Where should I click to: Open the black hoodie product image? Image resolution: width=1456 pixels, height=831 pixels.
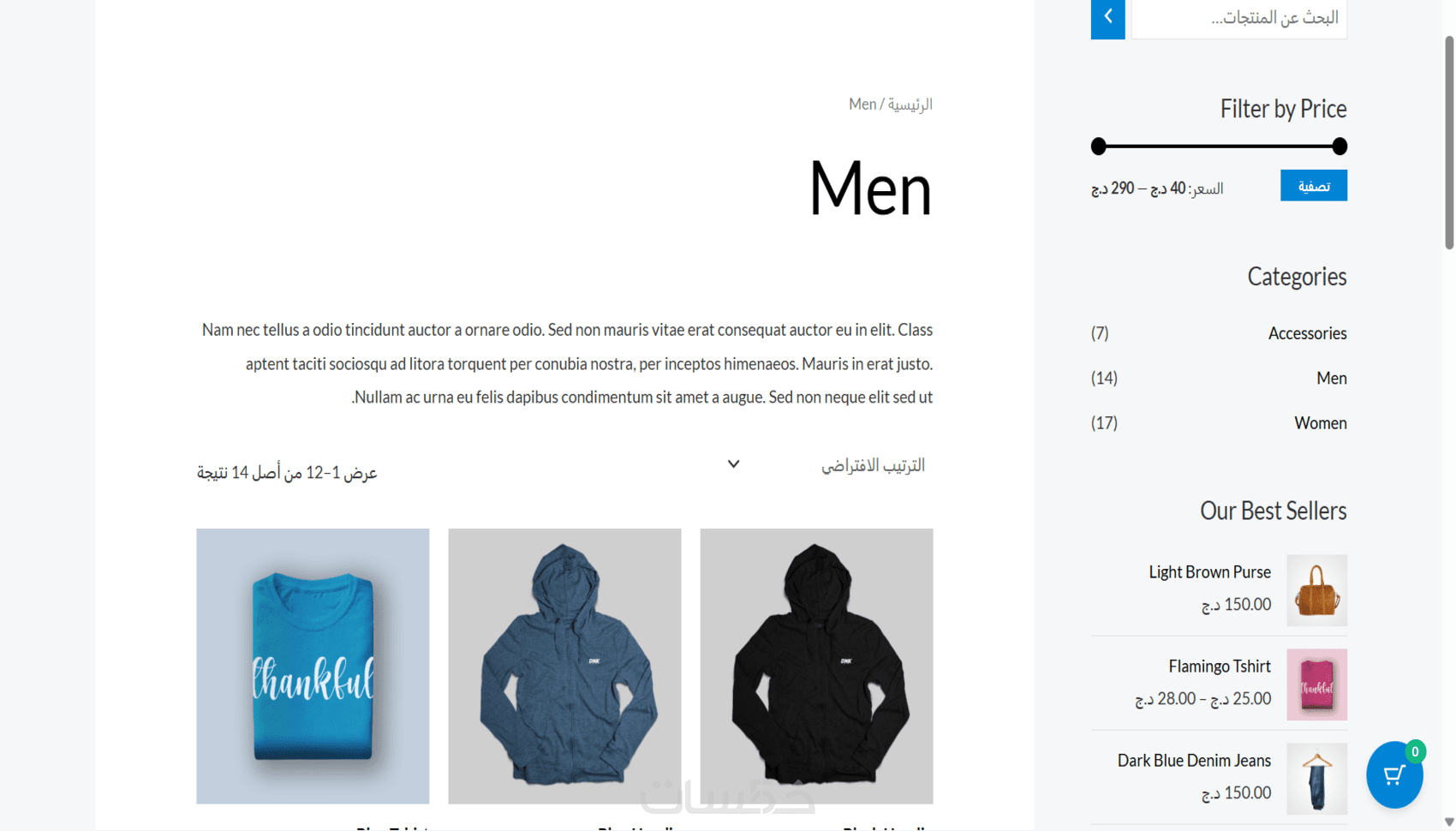(x=816, y=666)
